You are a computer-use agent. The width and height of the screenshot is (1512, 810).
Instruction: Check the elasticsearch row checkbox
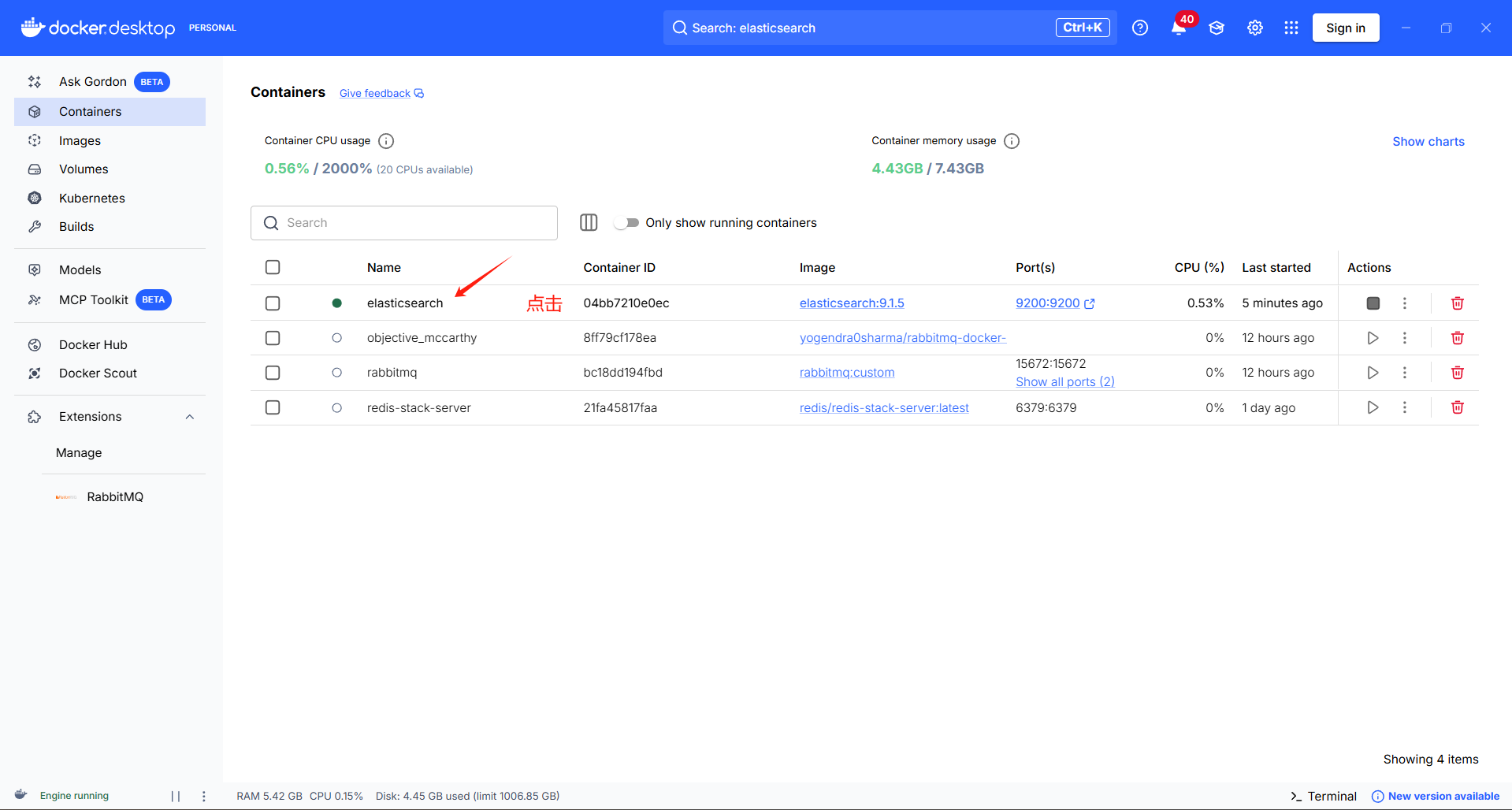[x=273, y=303]
